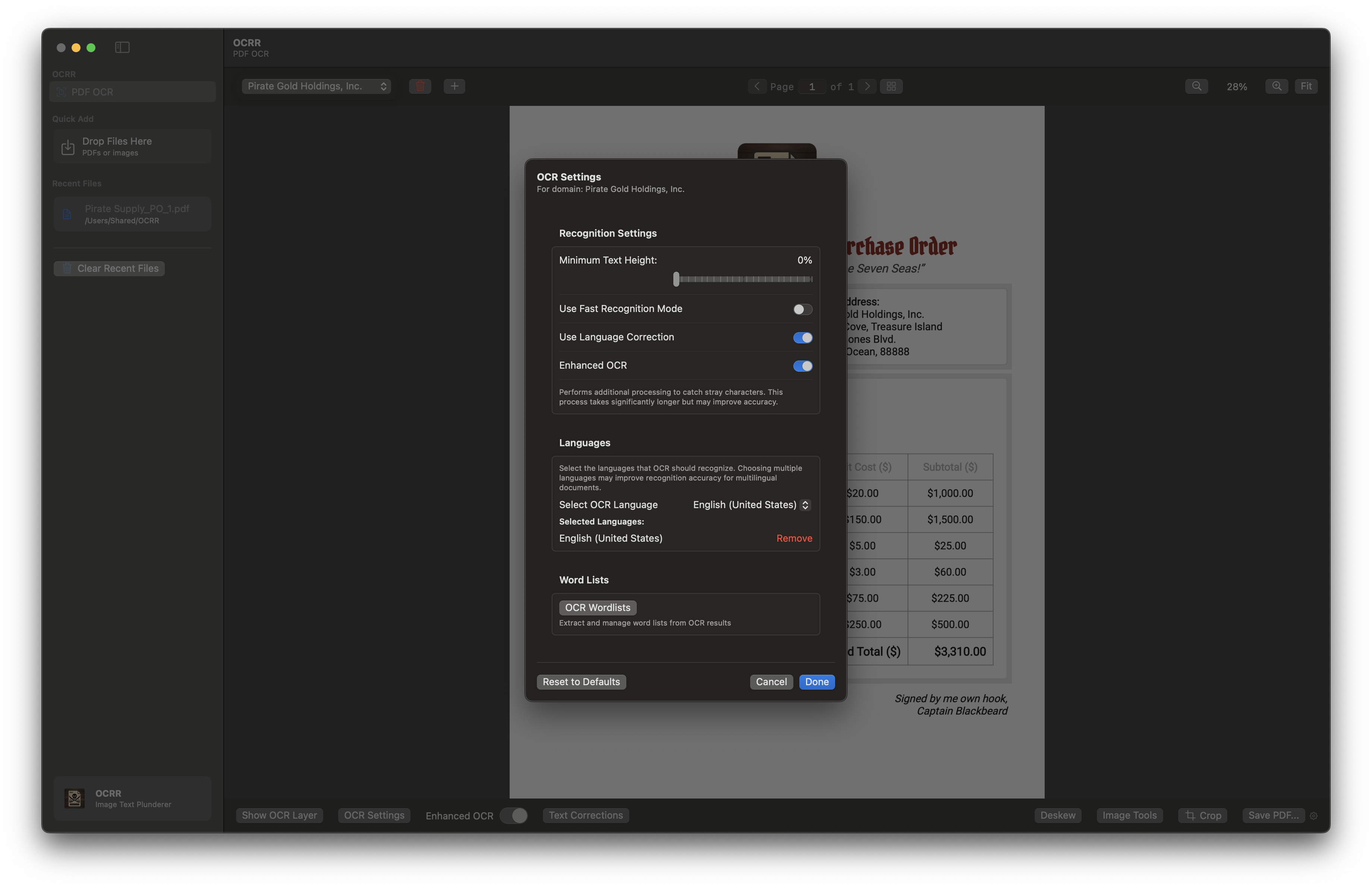
Task: Open the page thumbnails grid view
Action: click(x=891, y=86)
